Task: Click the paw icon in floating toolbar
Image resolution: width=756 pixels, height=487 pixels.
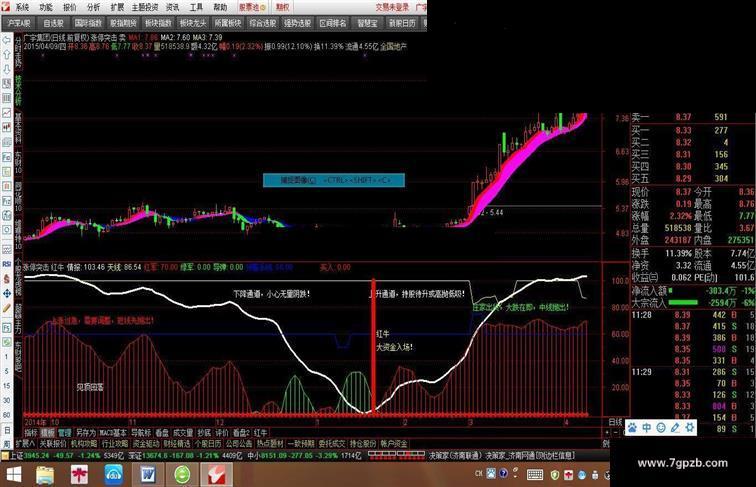Action: pyautogui.click(x=633, y=427)
